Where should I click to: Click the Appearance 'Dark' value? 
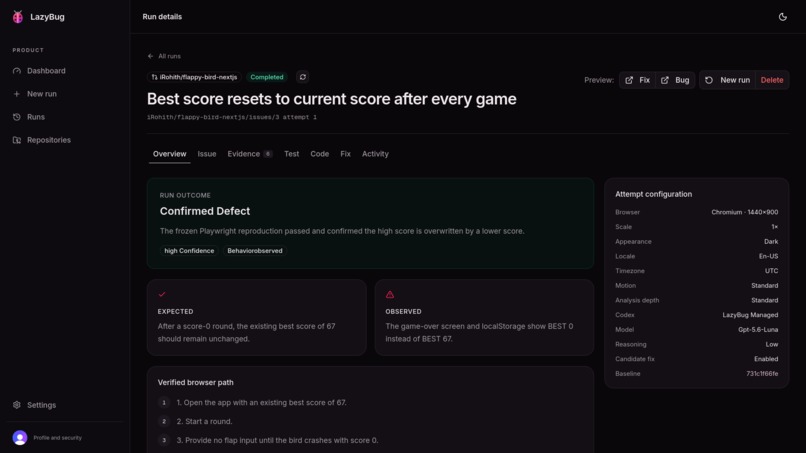tap(771, 242)
